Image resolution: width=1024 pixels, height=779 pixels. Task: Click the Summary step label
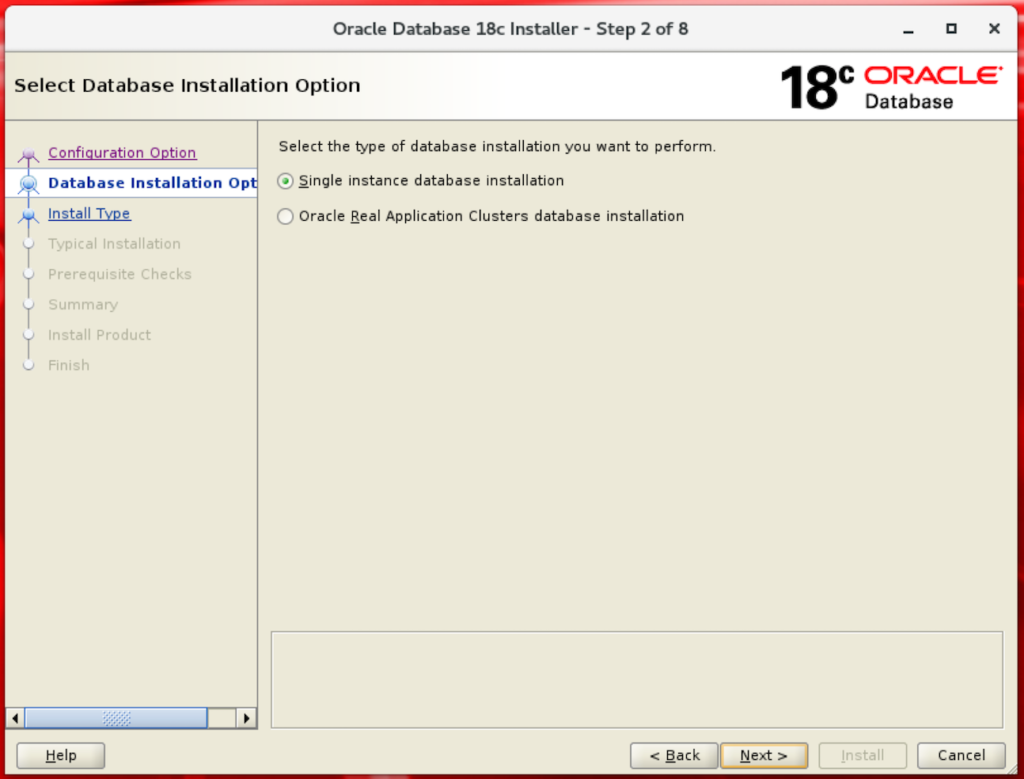(83, 304)
